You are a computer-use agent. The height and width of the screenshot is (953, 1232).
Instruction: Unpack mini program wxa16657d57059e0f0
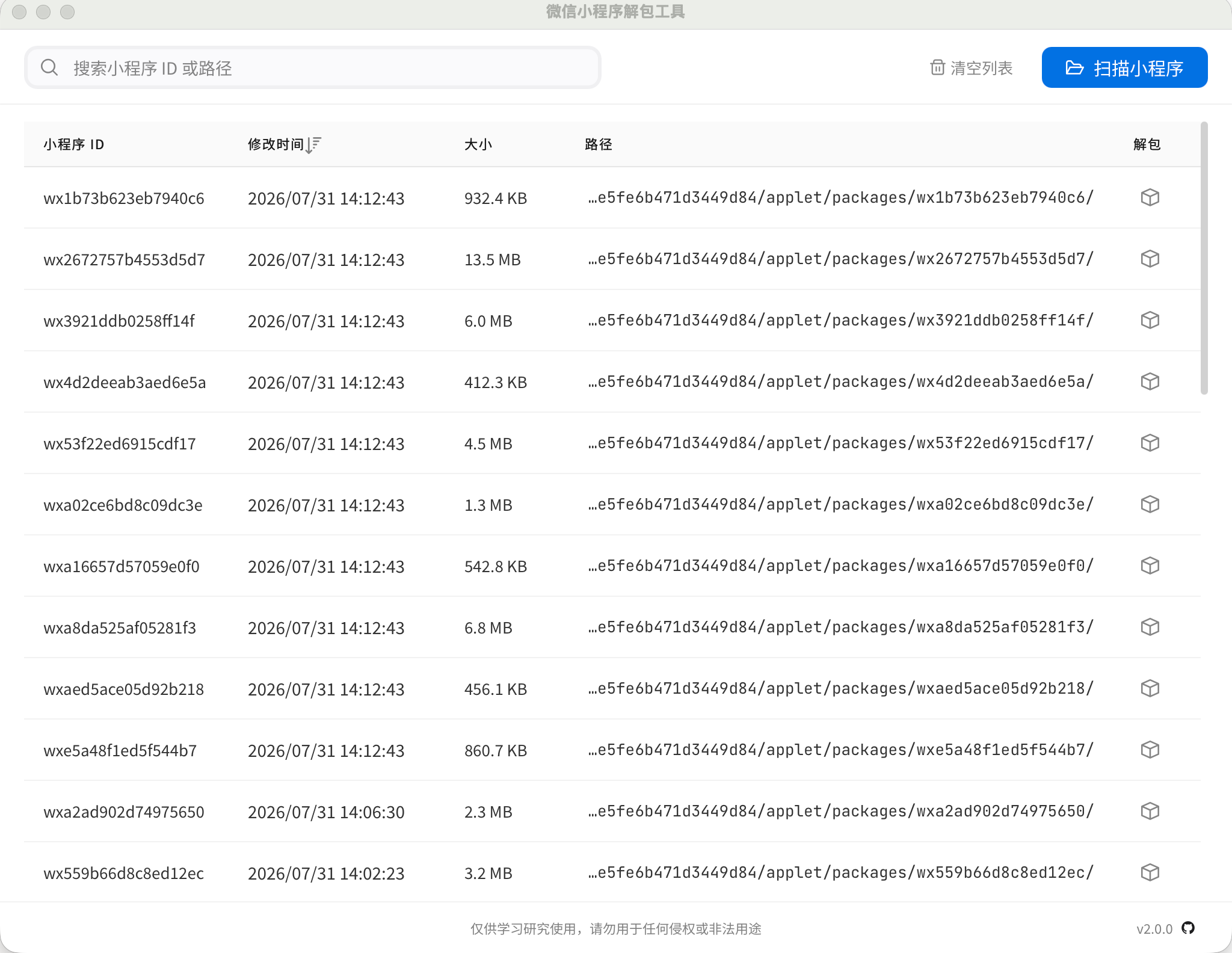coord(1150,566)
